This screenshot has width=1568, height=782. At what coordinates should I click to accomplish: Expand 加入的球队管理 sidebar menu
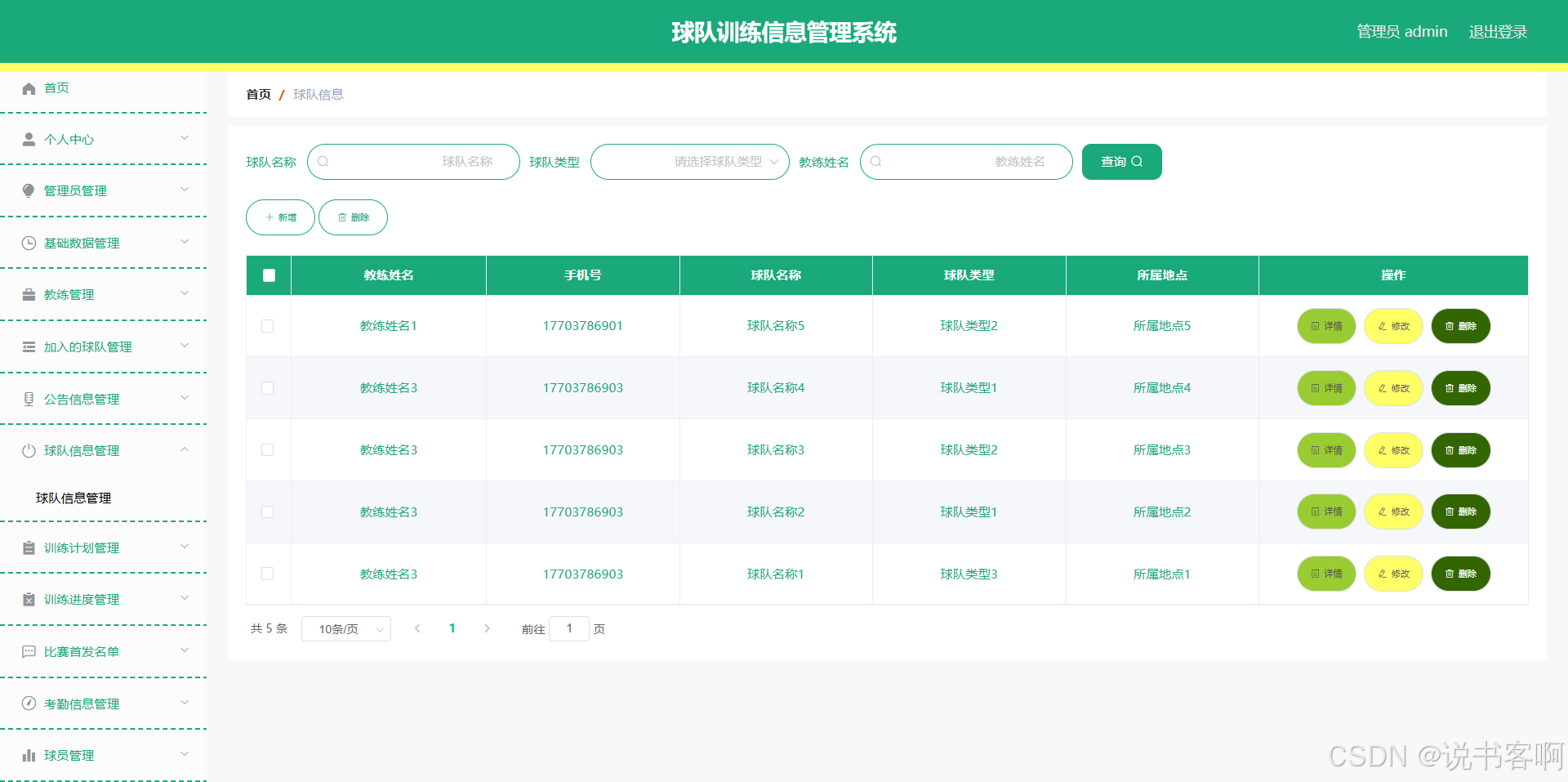[185, 346]
